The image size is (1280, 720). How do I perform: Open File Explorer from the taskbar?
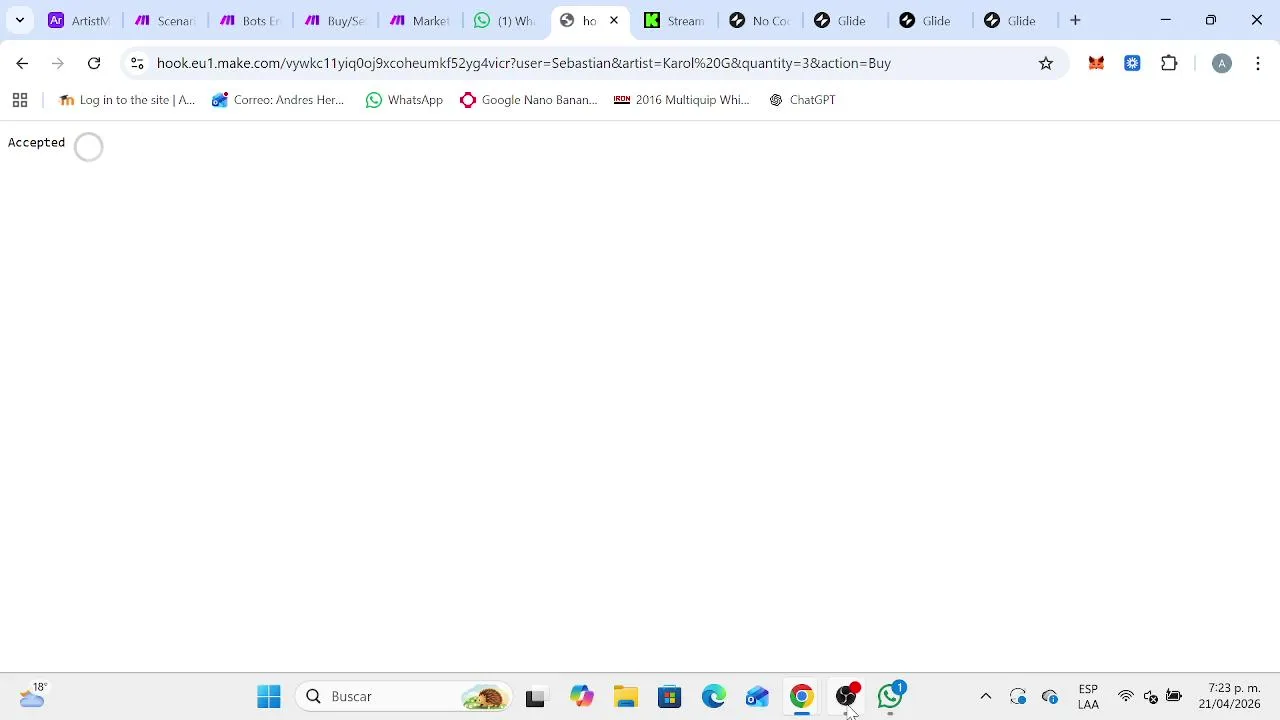coord(626,696)
